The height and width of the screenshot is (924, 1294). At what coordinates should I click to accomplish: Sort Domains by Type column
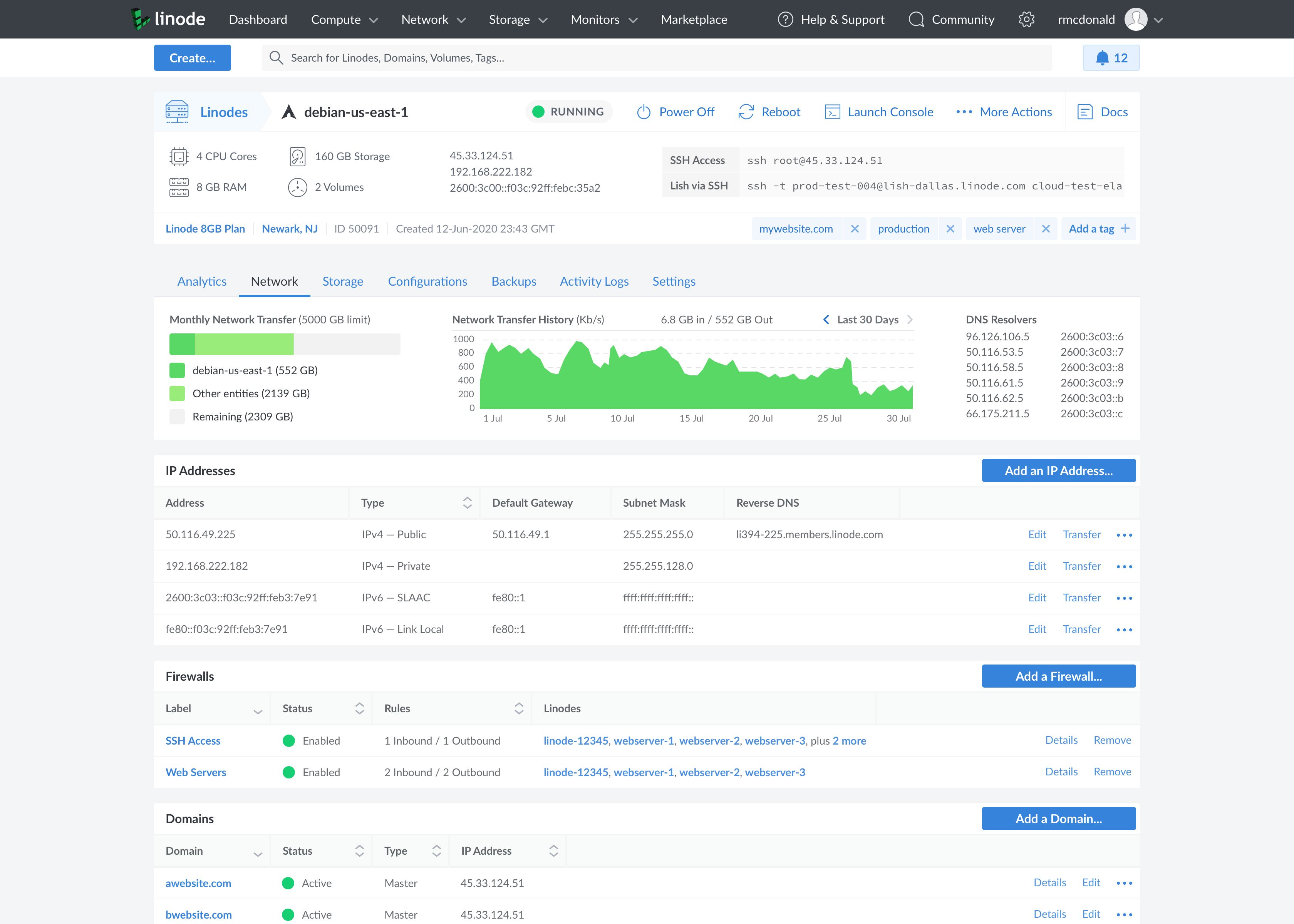[436, 850]
